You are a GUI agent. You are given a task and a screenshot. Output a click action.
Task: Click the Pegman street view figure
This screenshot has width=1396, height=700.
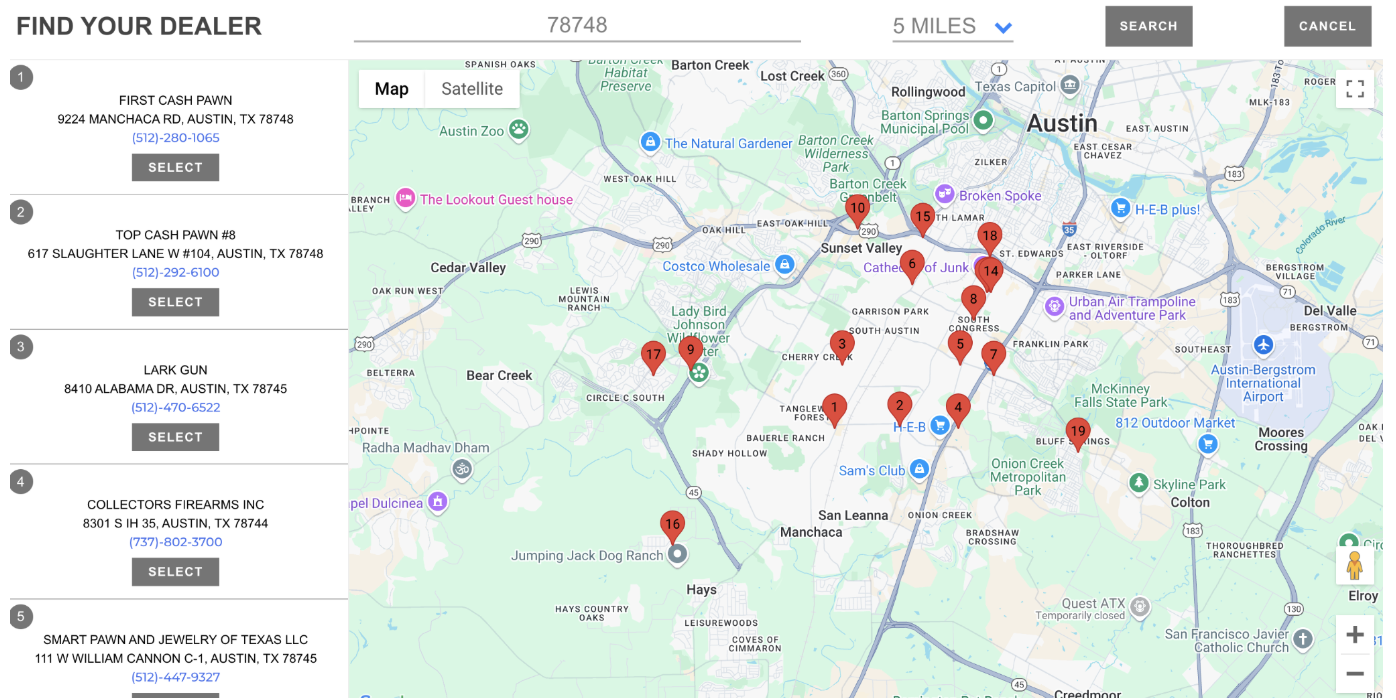click(x=1354, y=564)
